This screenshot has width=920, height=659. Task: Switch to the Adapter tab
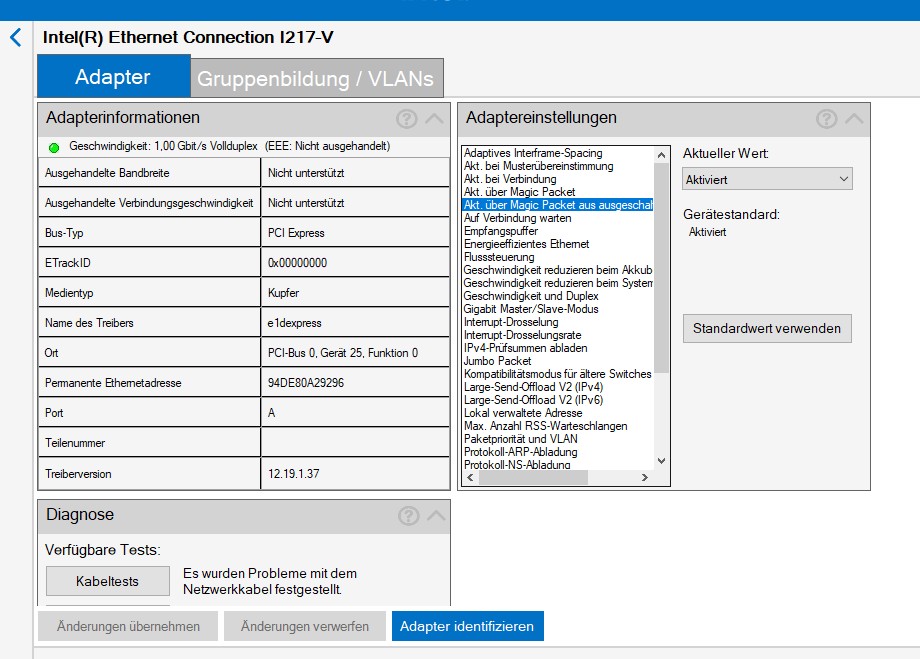114,77
